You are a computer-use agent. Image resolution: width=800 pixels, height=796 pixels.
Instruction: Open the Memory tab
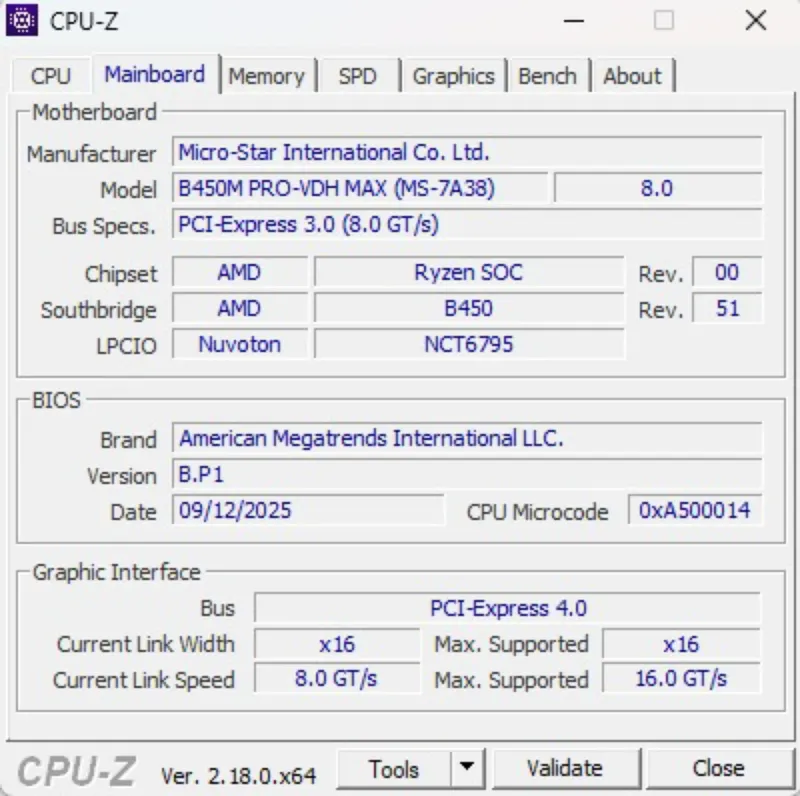266,76
